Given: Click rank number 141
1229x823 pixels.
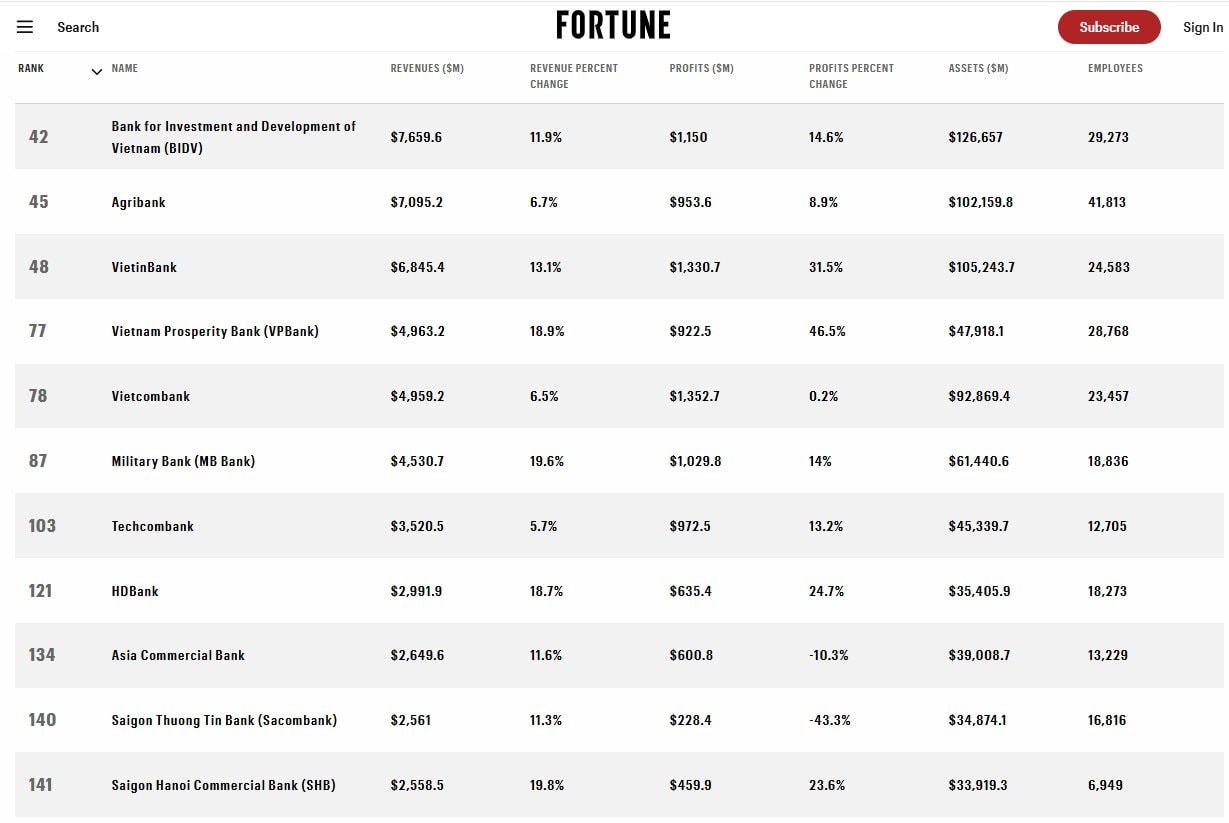Looking at the screenshot, I should click(40, 785).
